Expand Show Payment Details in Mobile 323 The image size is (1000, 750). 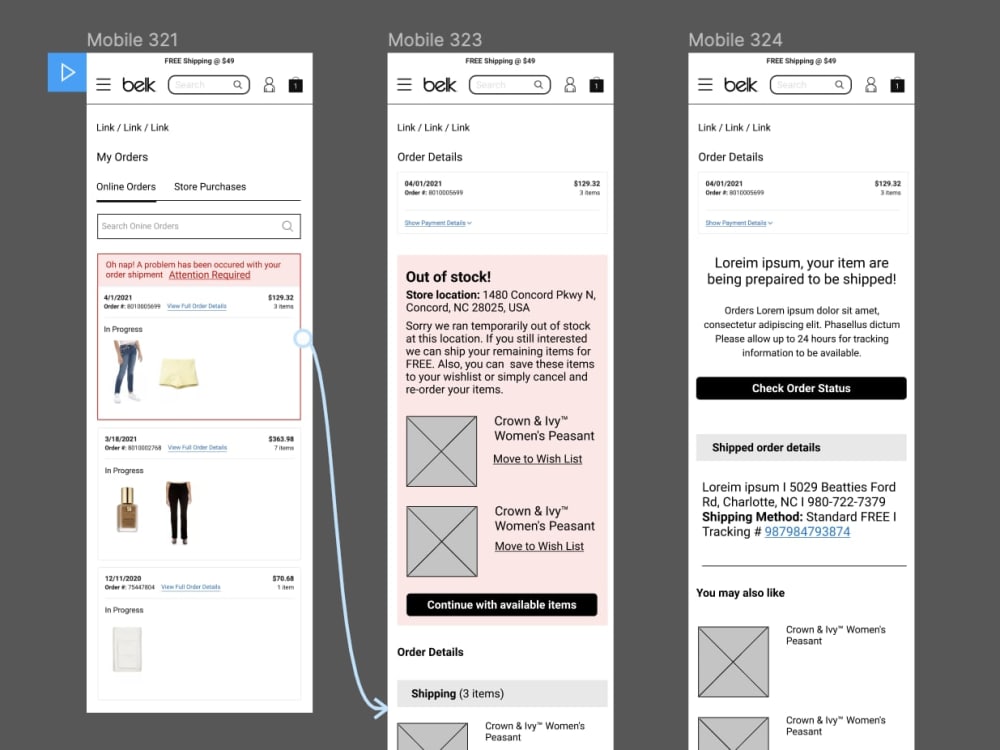(x=438, y=223)
